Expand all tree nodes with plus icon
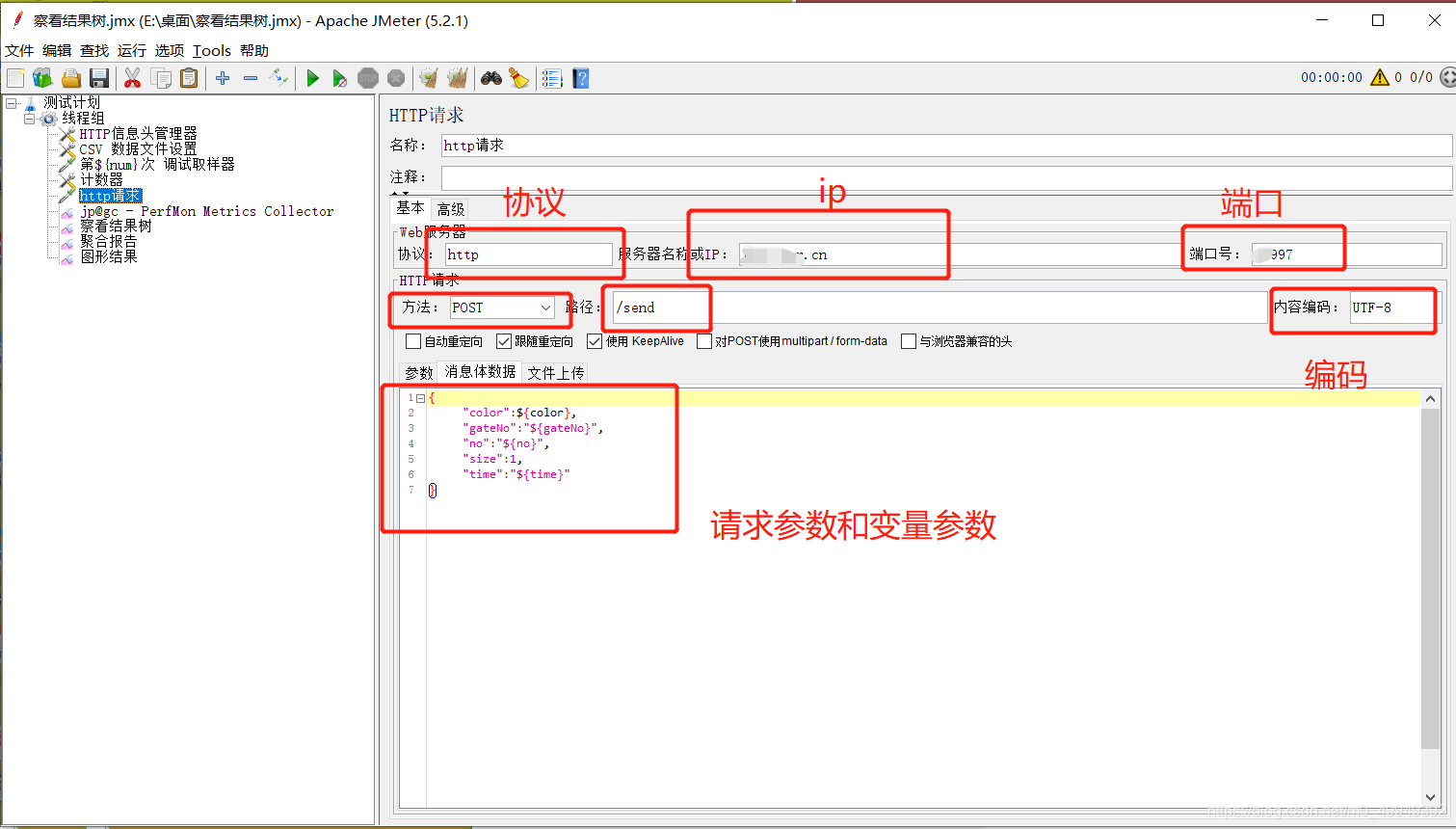 [x=223, y=78]
